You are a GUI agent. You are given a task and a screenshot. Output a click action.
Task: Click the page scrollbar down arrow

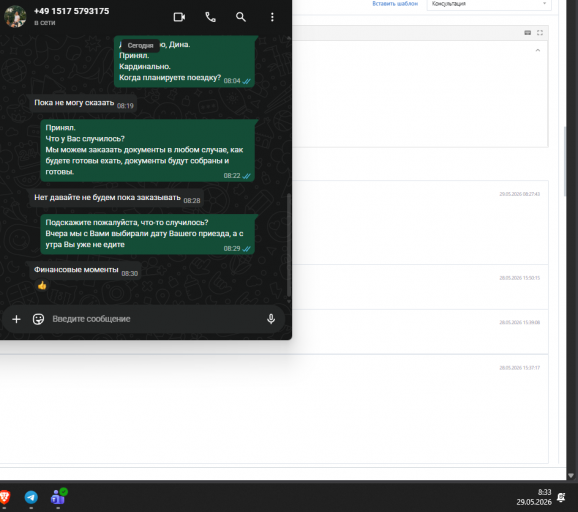click(571, 476)
